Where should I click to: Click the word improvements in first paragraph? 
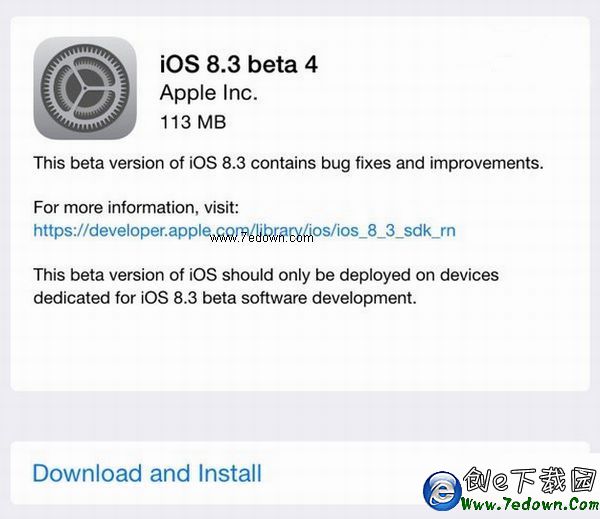click(486, 163)
